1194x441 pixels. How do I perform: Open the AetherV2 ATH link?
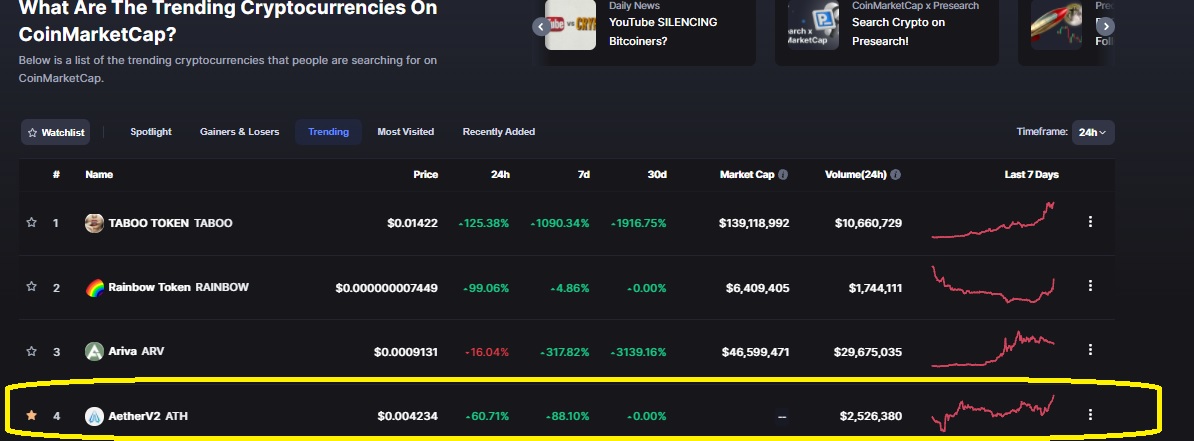coord(148,416)
